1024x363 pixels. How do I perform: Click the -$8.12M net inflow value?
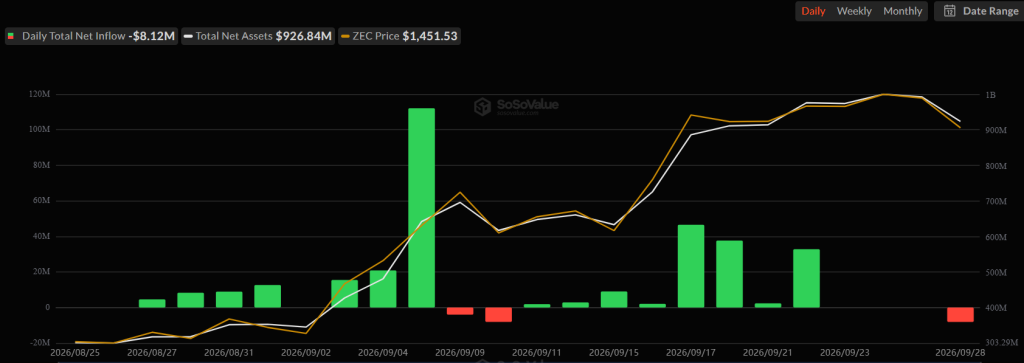(x=151, y=37)
